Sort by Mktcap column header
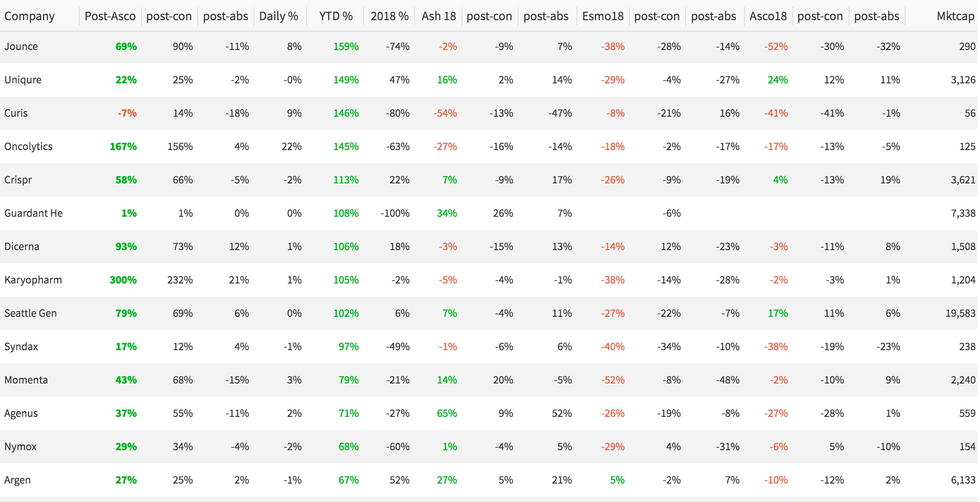 coord(956,16)
